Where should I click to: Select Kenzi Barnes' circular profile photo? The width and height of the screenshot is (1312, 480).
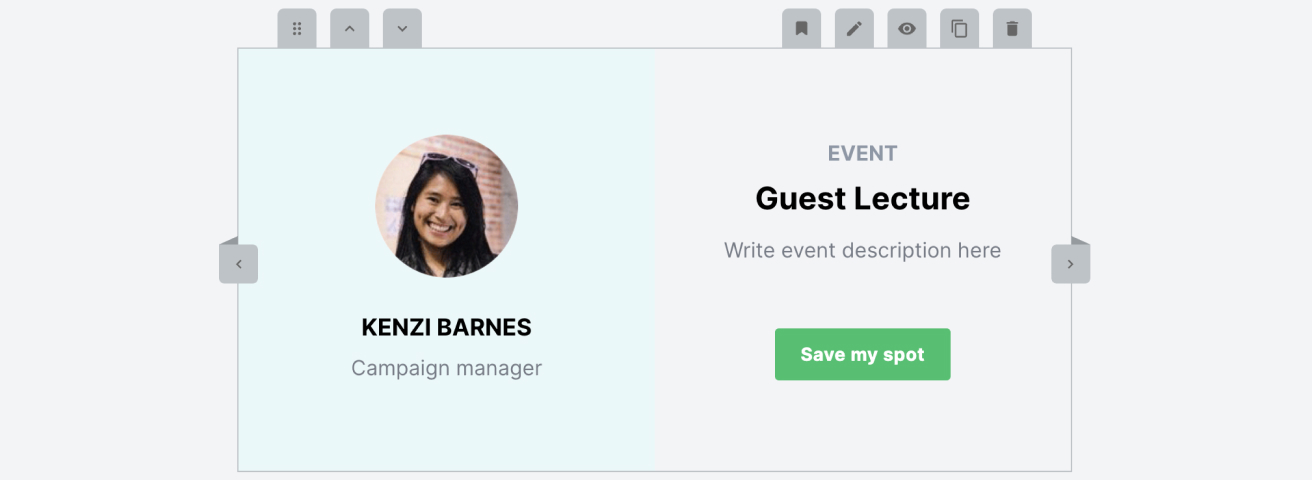click(x=446, y=206)
